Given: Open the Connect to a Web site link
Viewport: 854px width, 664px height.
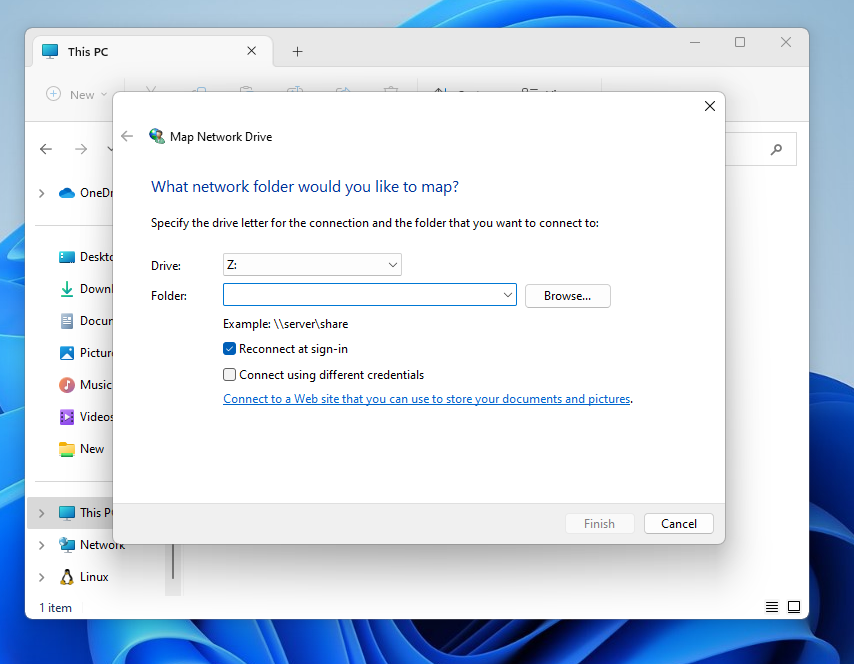Looking at the screenshot, I should (426, 399).
